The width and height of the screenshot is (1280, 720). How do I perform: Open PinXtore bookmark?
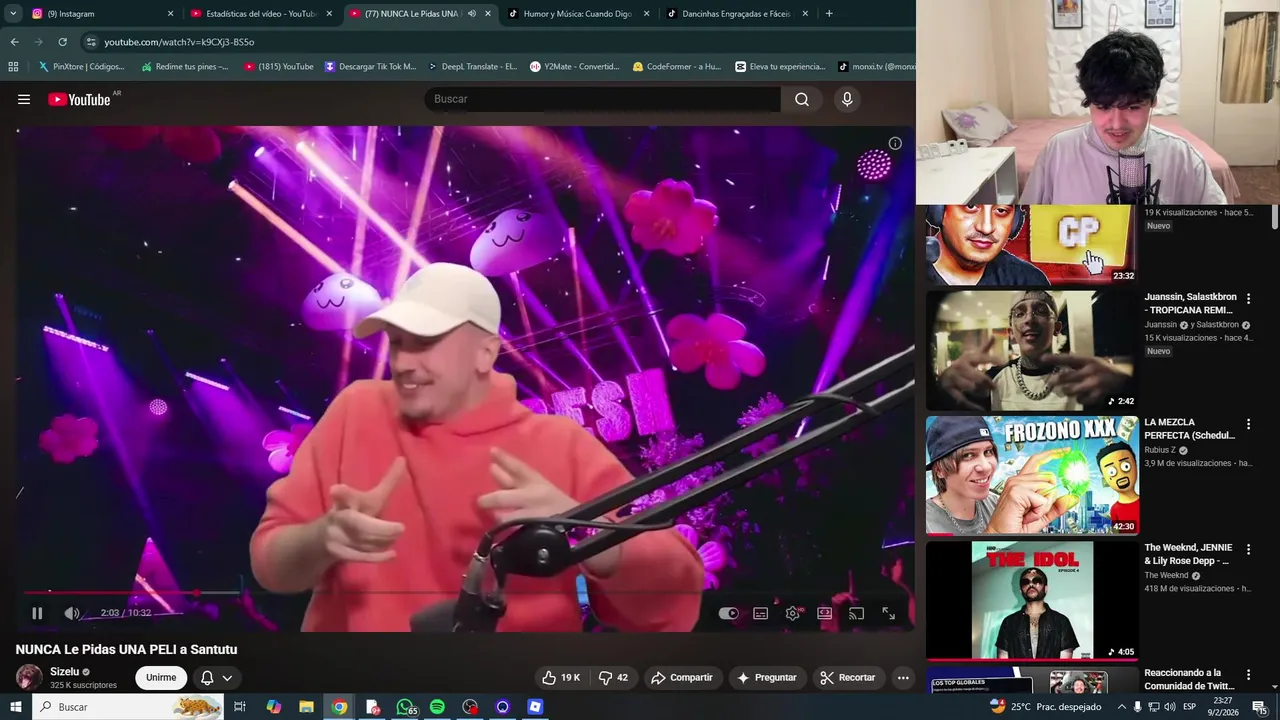click(x=82, y=67)
